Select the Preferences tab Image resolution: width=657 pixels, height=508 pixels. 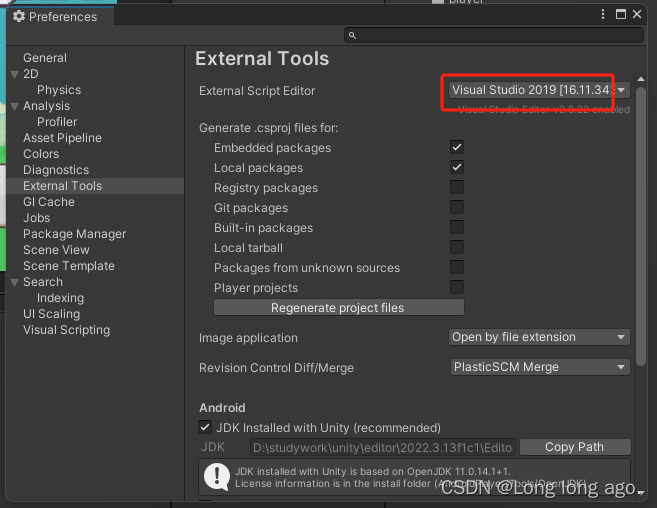(59, 16)
